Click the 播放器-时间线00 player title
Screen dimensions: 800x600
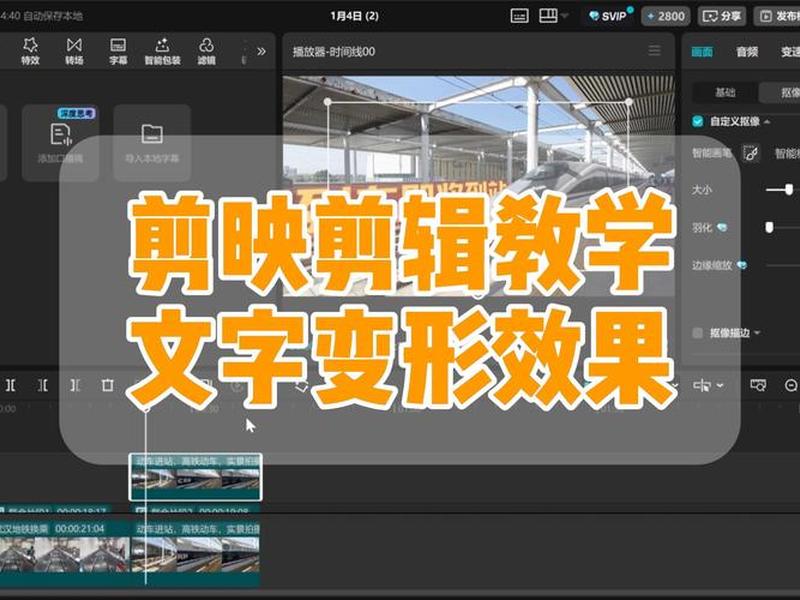click(x=334, y=52)
